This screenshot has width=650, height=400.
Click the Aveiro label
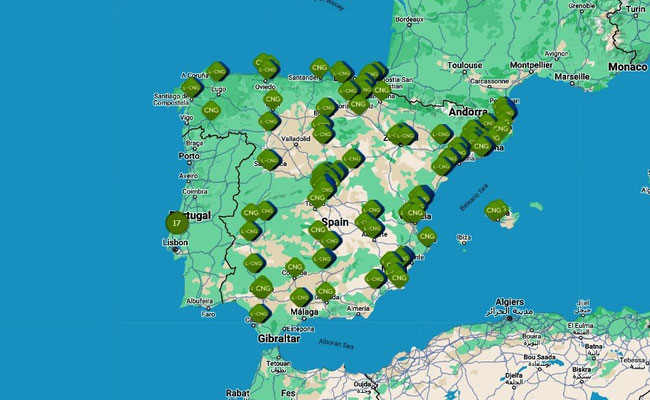pyautogui.click(x=188, y=176)
